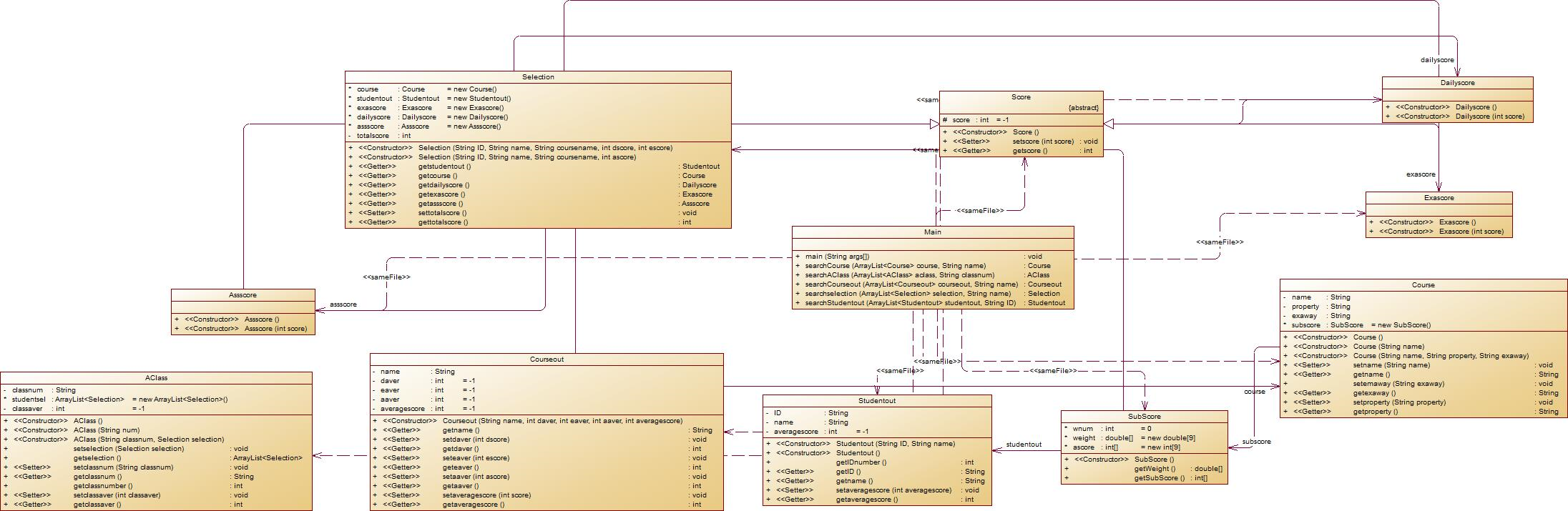Select the Main class title header
Image resolution: width=1568 pixels, height=511 pixels.
tap(933, 232)
